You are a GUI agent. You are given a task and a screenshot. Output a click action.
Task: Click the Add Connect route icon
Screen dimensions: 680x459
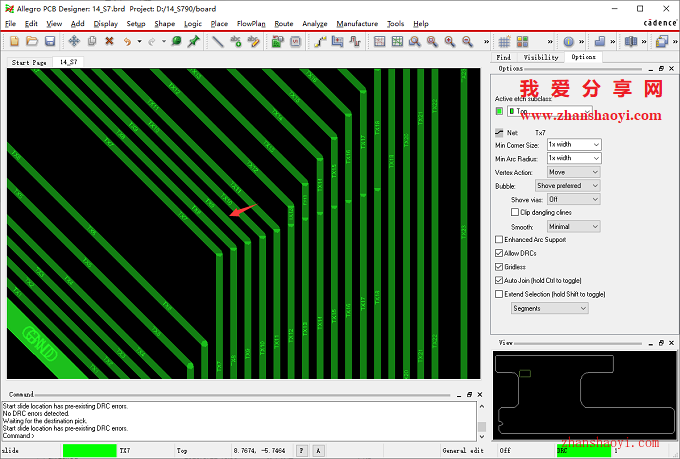(x=320, y=41)
